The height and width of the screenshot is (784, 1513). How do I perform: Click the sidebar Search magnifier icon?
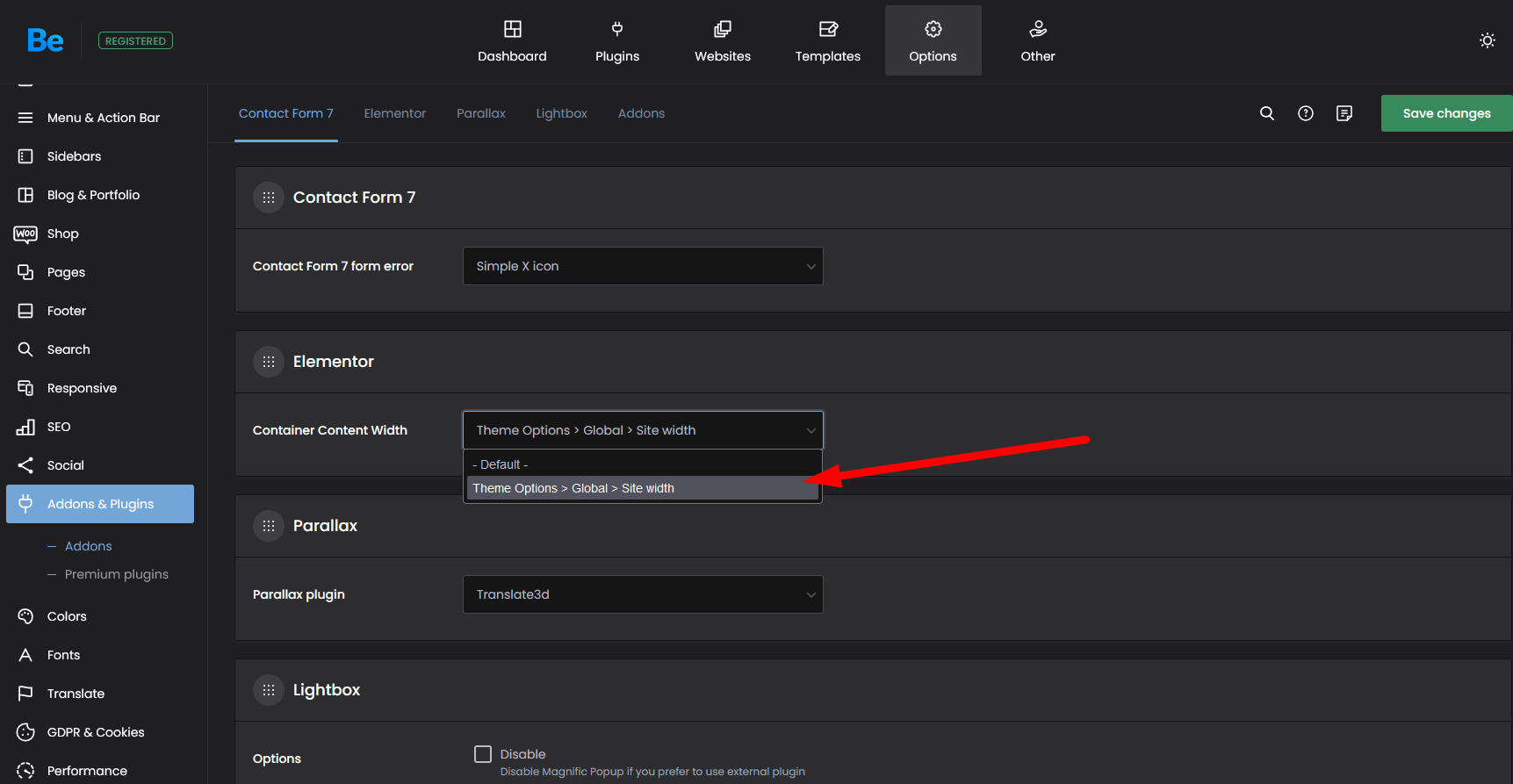[25, 349]
